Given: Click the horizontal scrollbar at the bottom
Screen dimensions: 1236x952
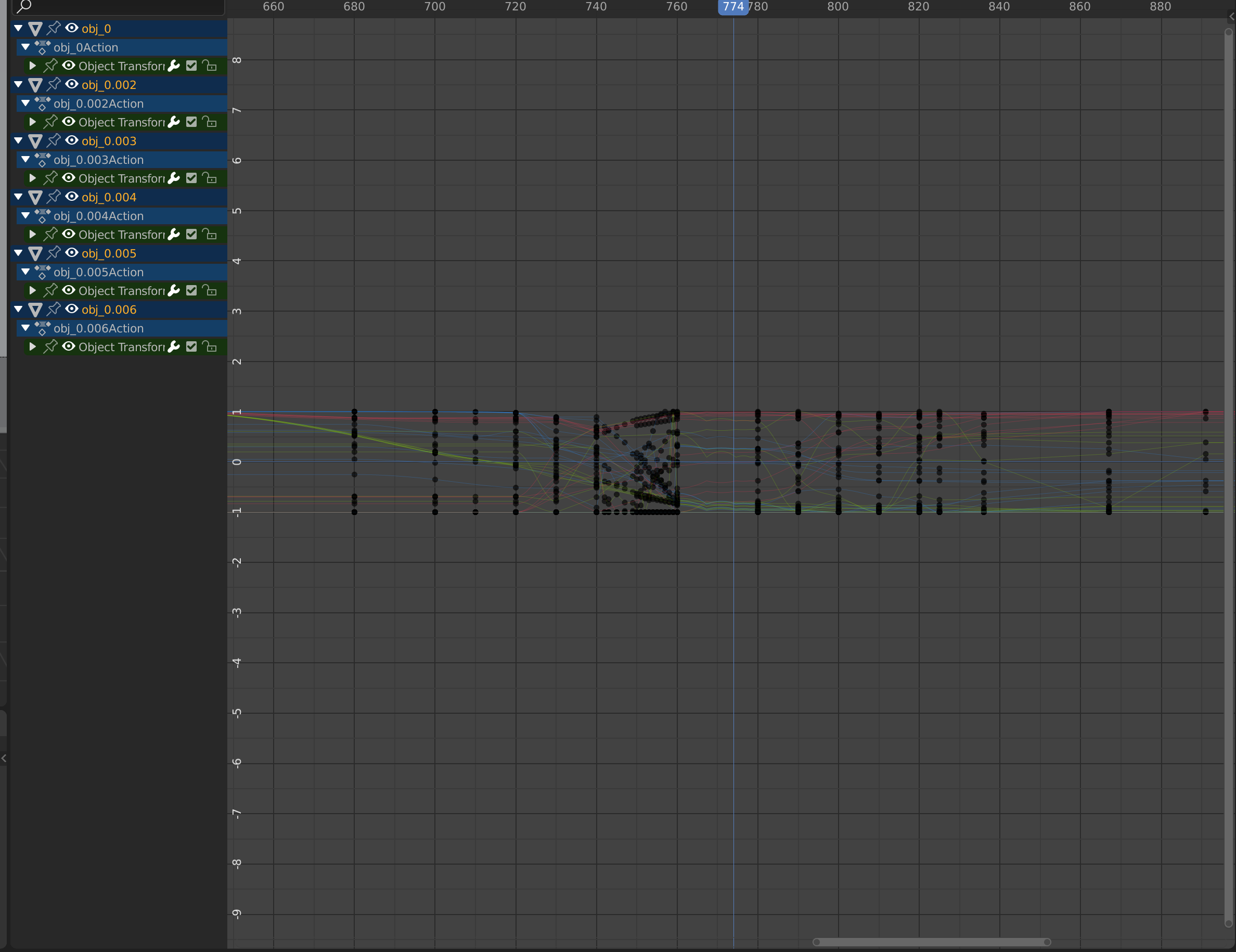Looking at the screenshot, I should tap(931, 943).
